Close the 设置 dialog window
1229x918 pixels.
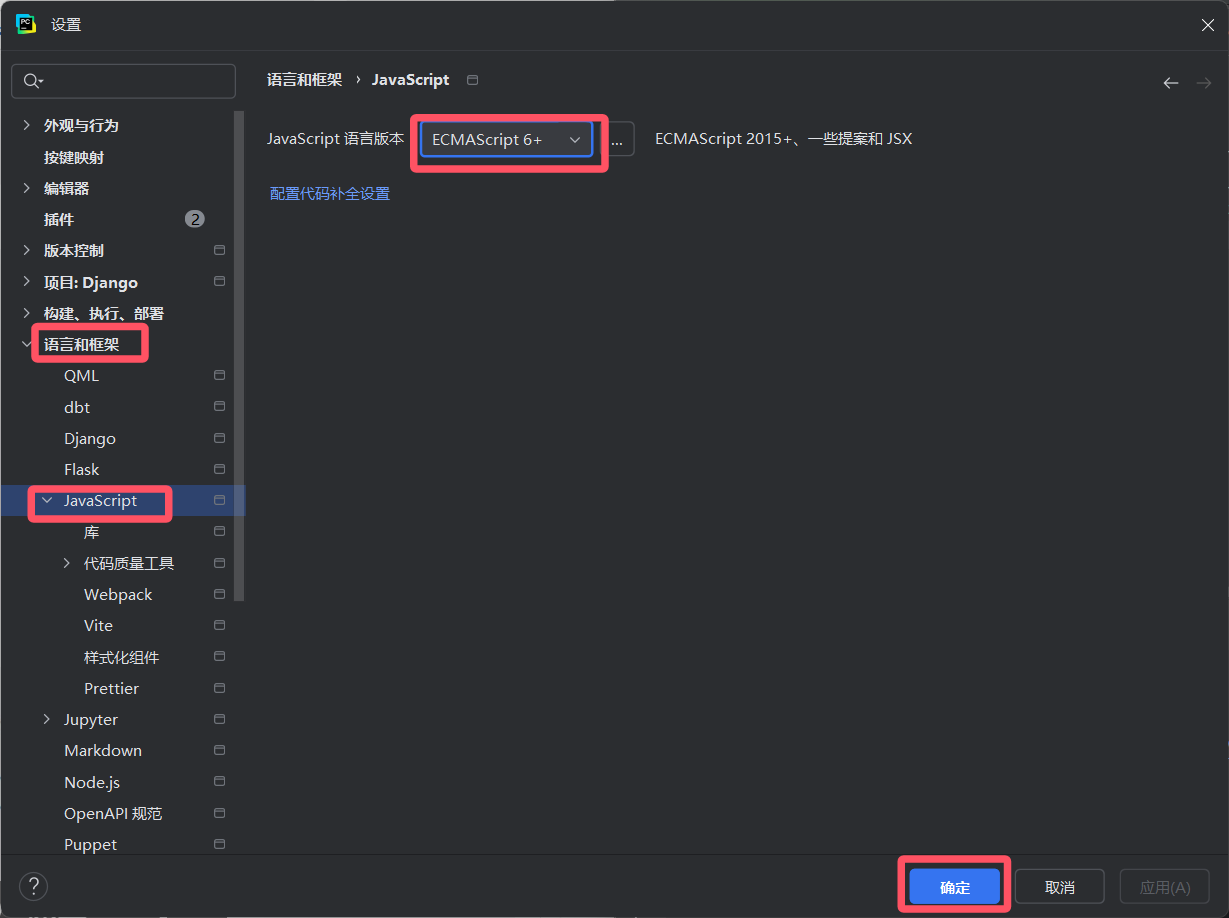(1207, 25)
